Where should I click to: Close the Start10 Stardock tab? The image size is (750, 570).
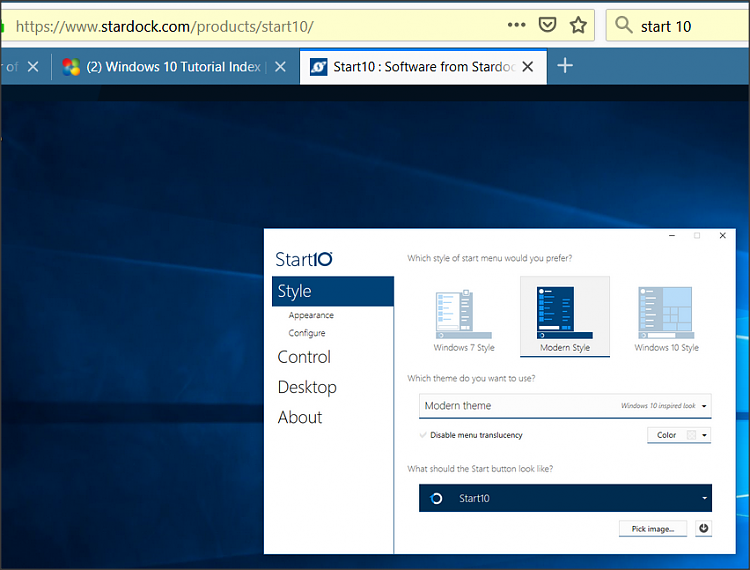[x=528, y=66]
